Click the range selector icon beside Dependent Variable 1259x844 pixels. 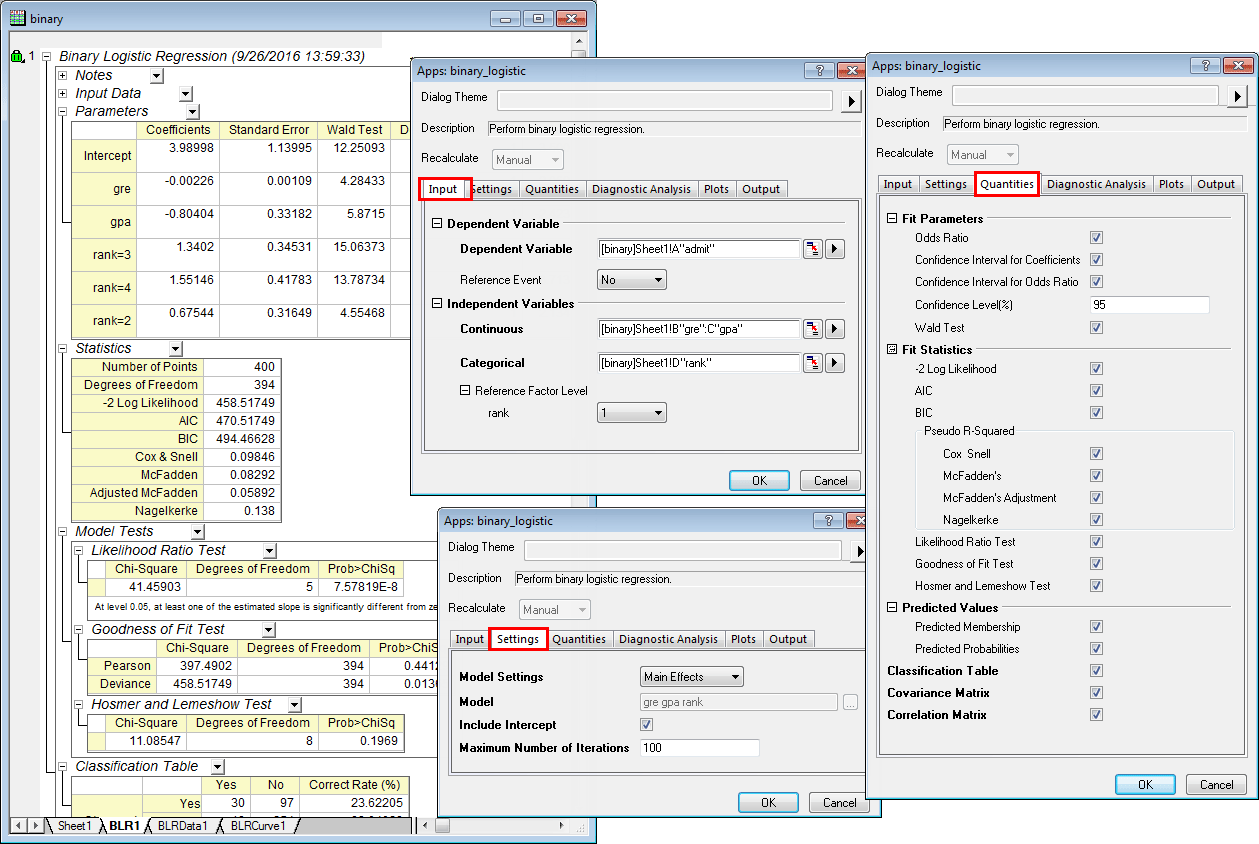coord(812,248)
